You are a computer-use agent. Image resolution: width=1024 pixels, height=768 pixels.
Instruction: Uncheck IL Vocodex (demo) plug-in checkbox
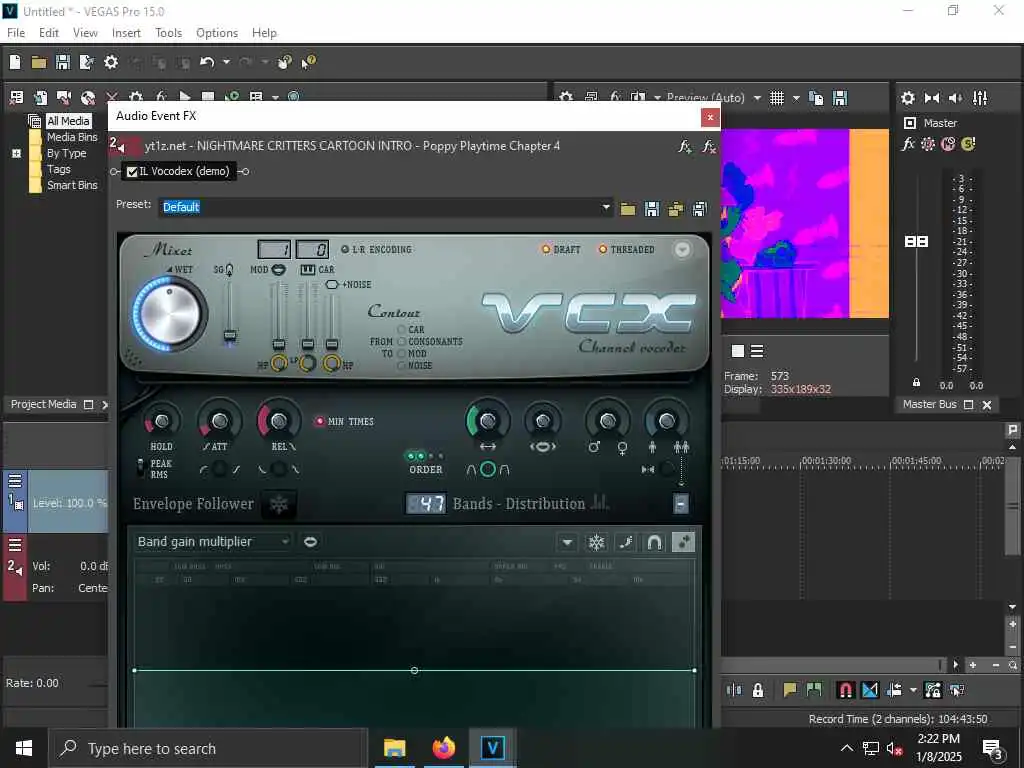tap(133, 172)
